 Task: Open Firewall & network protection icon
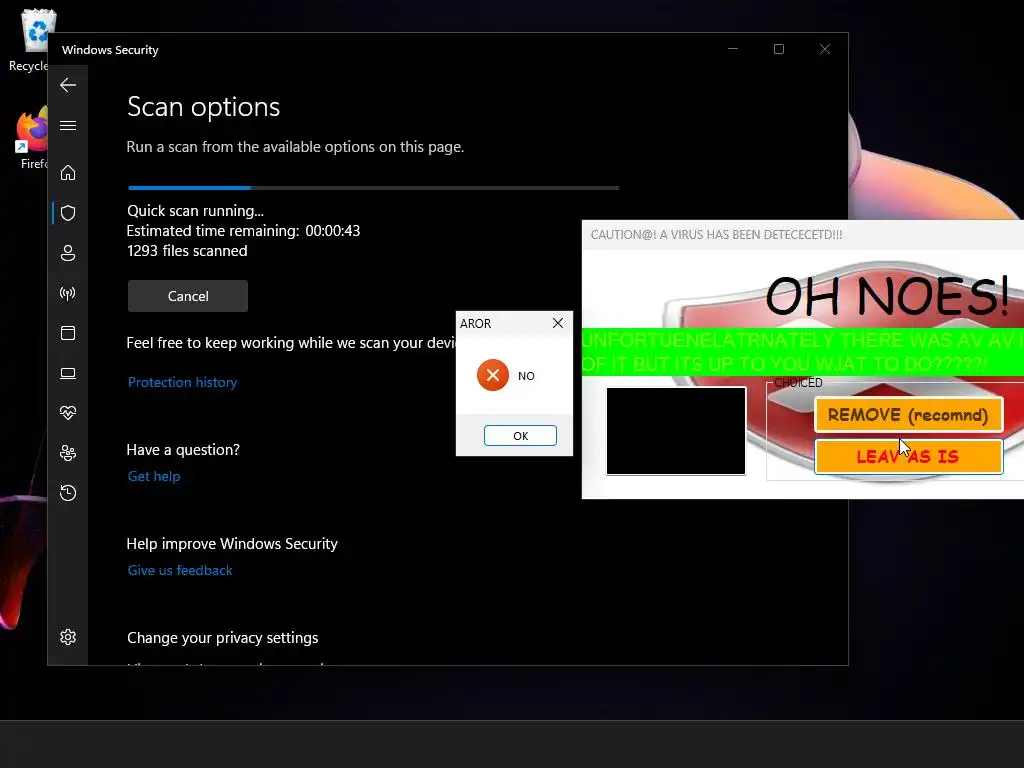coord(68,293)
